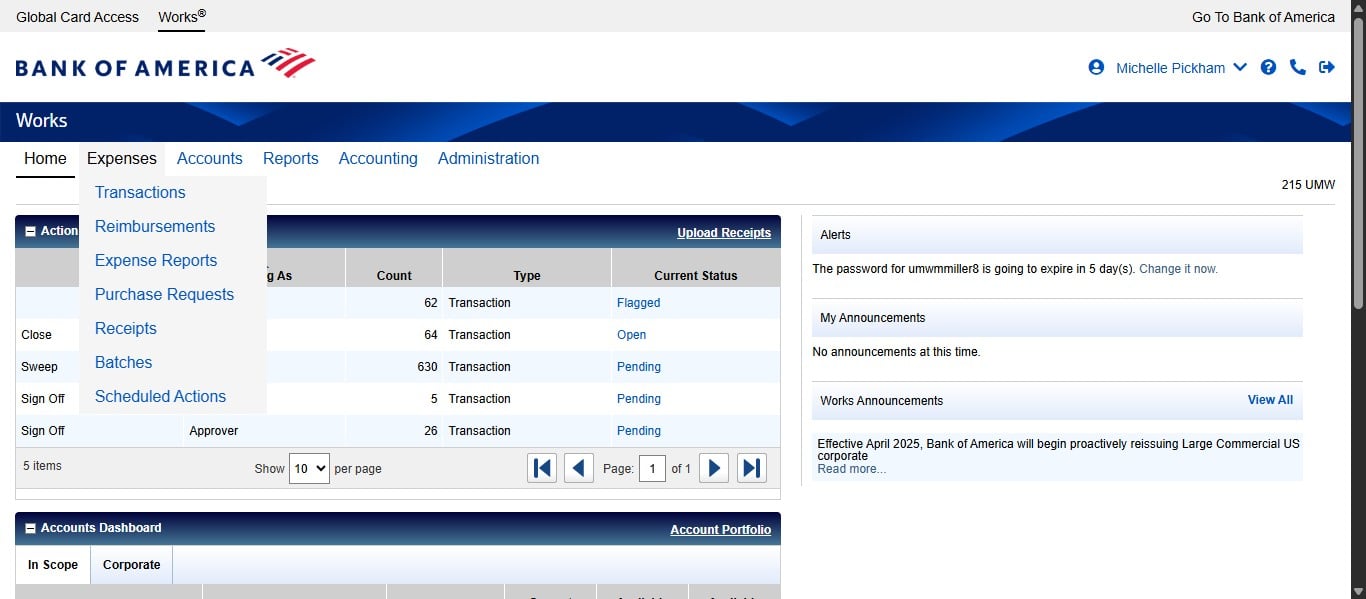This screenshot has height=599, width=1366.
Task: Open Expense Reports in Expenses menu
Action: (156, 260)
